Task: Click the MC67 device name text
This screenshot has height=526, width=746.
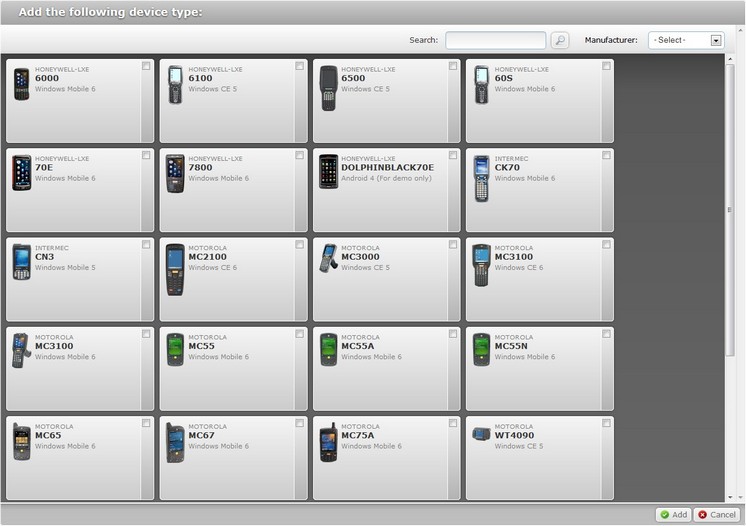Action: (201, 435)
